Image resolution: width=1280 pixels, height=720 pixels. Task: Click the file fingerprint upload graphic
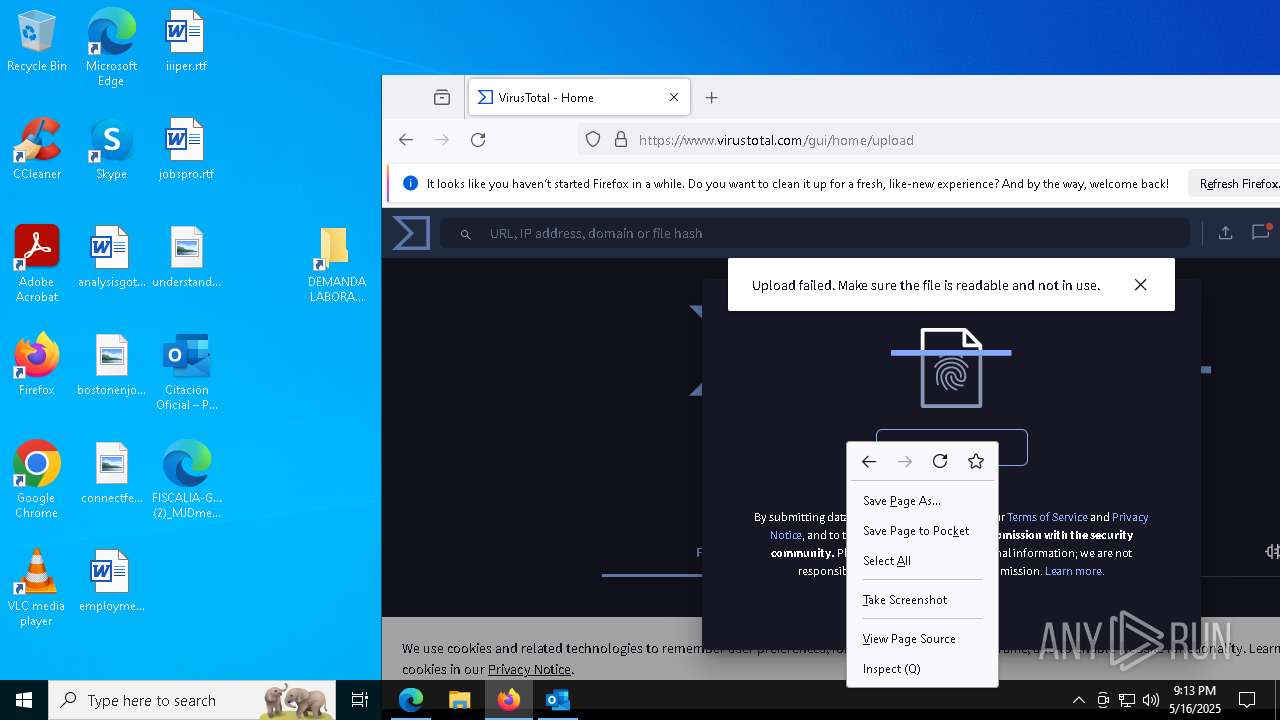click(x=951, y=368)
